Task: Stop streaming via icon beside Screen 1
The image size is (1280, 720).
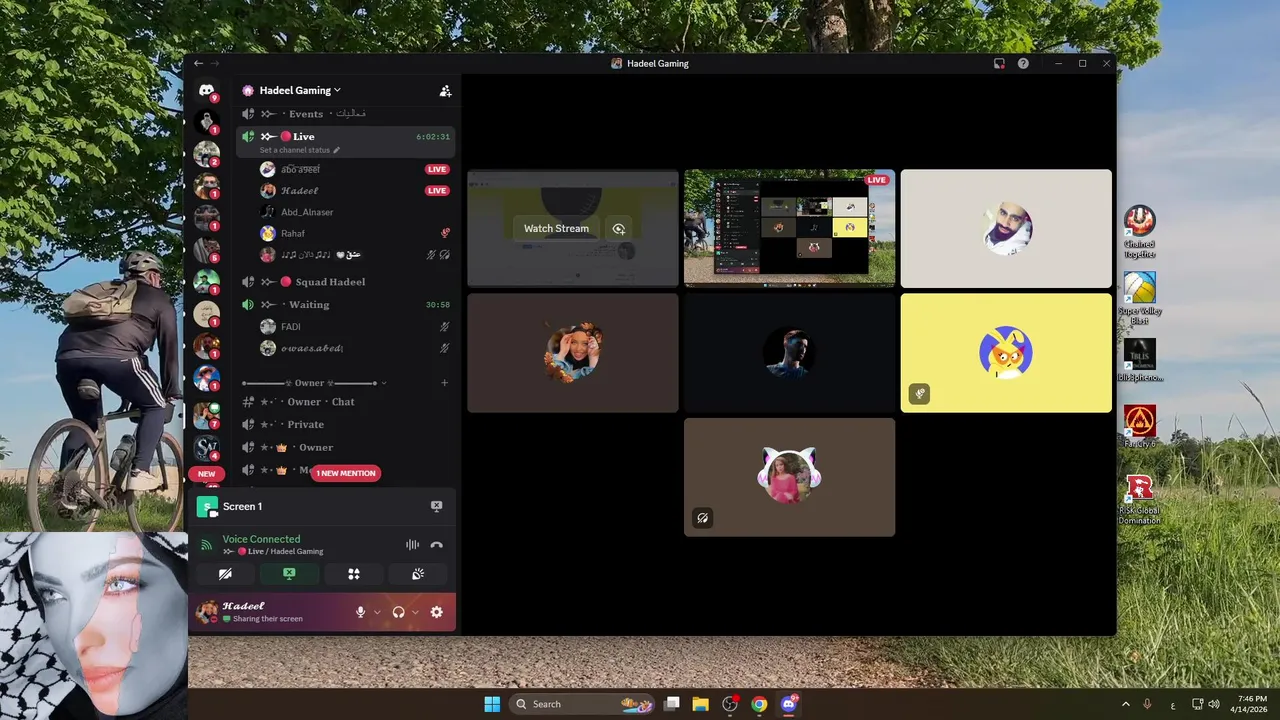Action: tap(436, 506)
